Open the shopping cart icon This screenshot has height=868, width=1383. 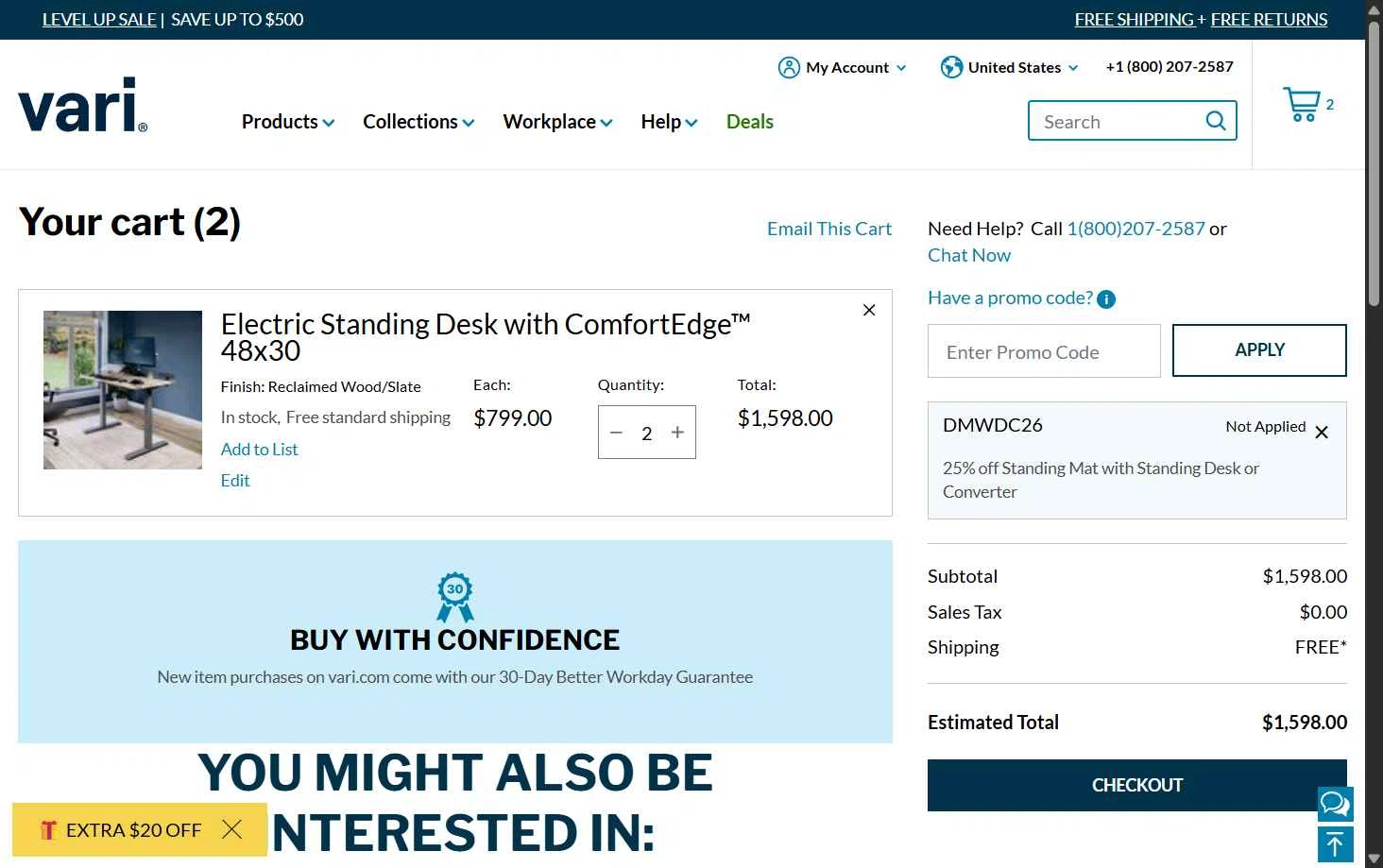click(1302, 104)
